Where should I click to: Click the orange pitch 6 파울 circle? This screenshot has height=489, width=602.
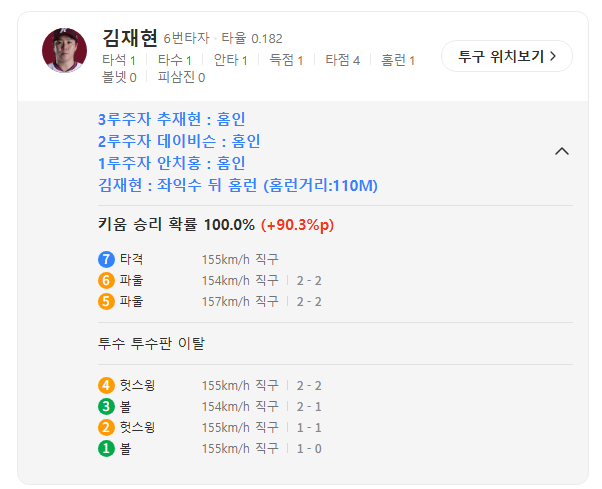106,281
